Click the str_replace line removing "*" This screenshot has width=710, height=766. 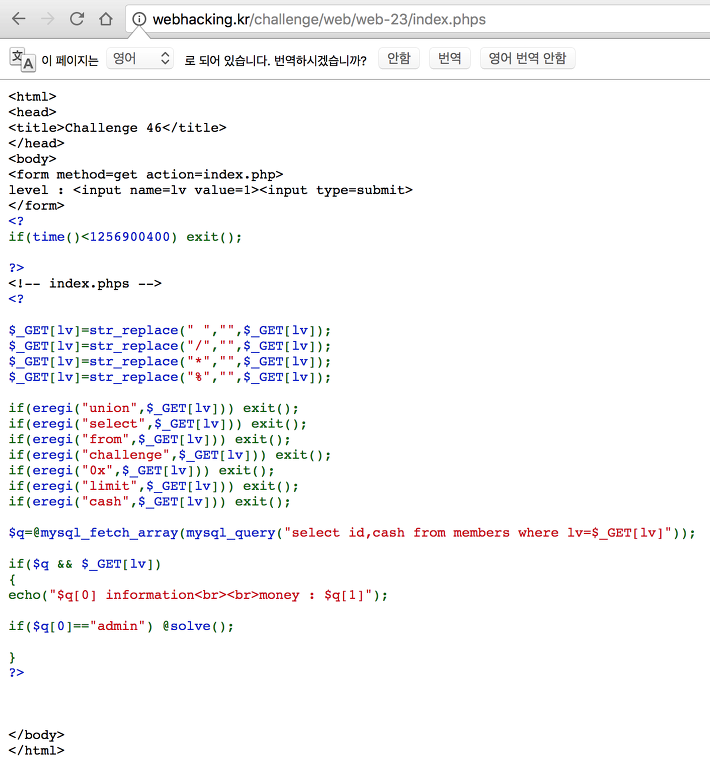coord(170,362)
